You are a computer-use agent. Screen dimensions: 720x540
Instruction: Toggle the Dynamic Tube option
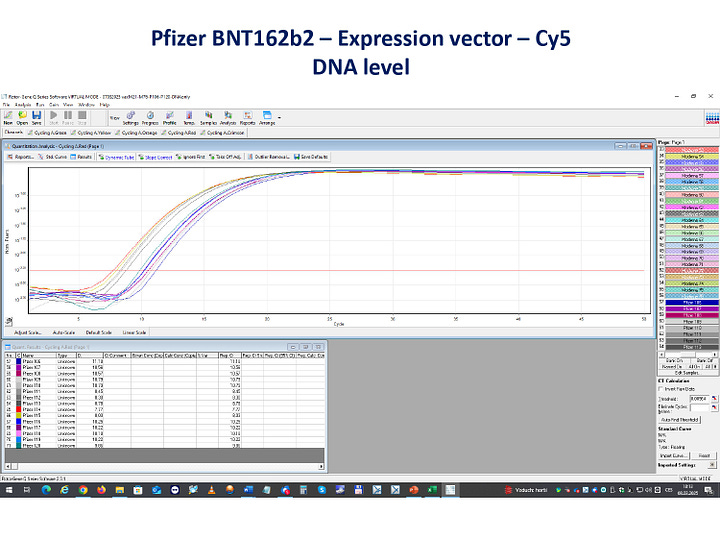click(116, 157)
